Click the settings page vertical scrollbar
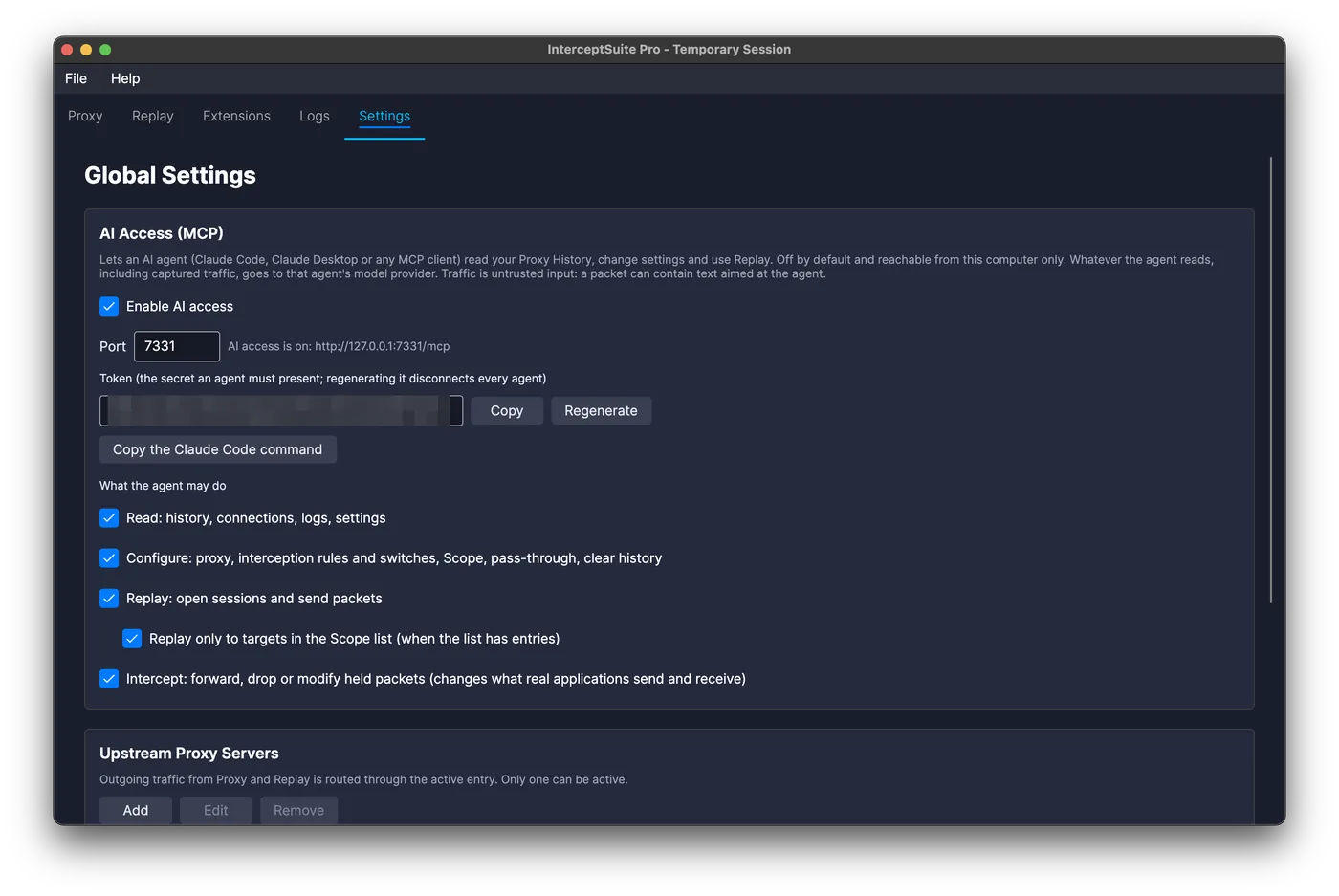Image resolution: width=1339 pixels, height=896 pixels. click(1271, 380)
